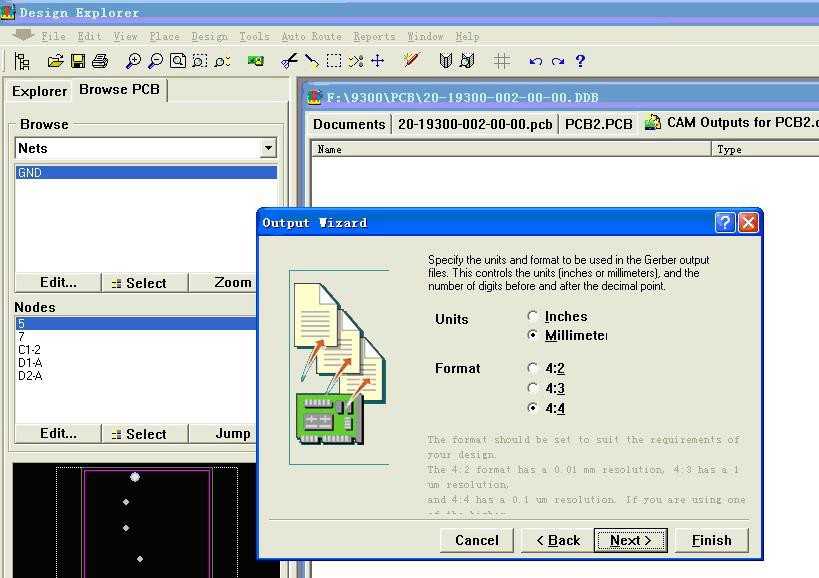The width and height of the screenshot is (819, 578).
Task: Click the Jump button under Nodes
Action: click(223, 433)
